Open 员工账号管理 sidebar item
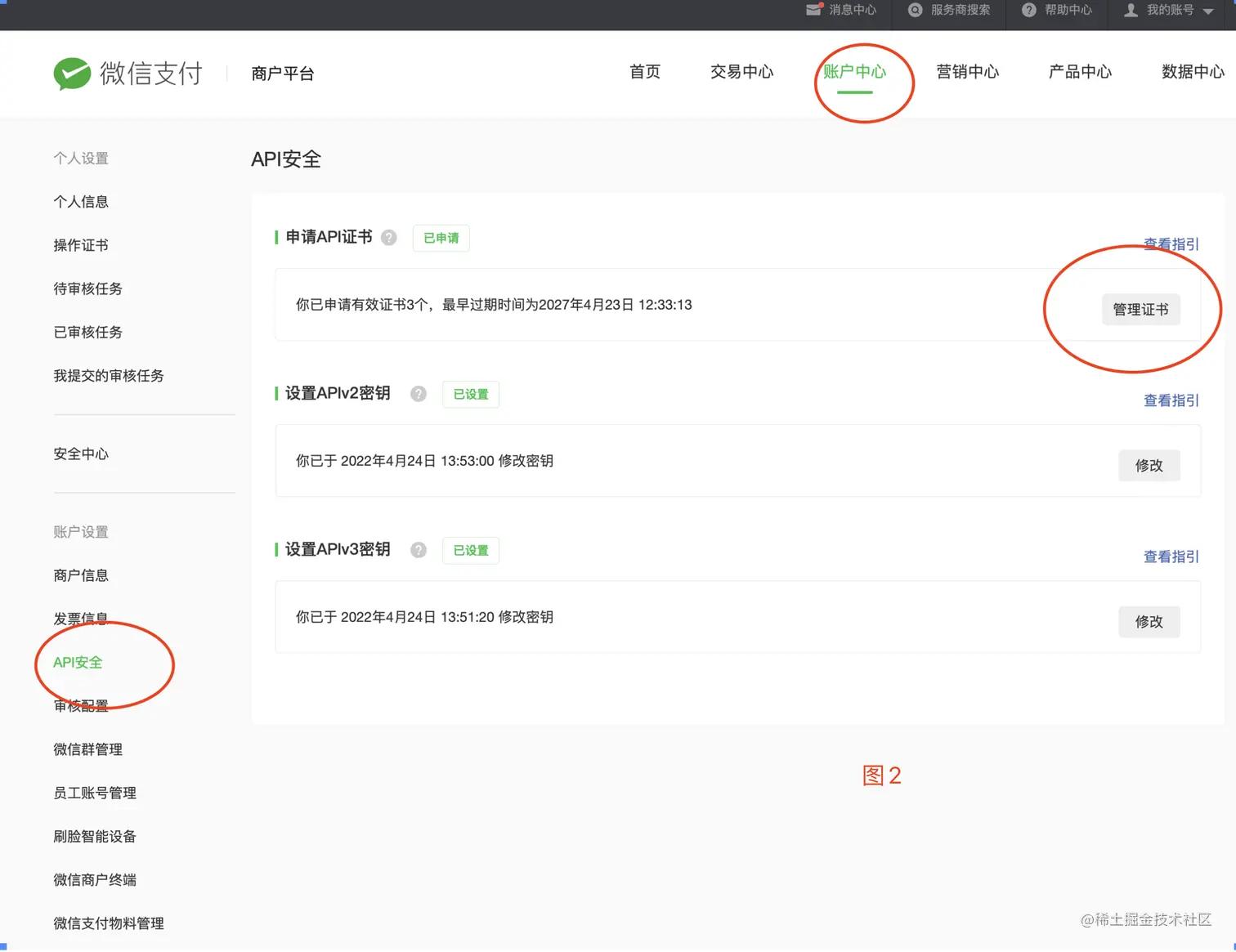 (x=95, y=793)
